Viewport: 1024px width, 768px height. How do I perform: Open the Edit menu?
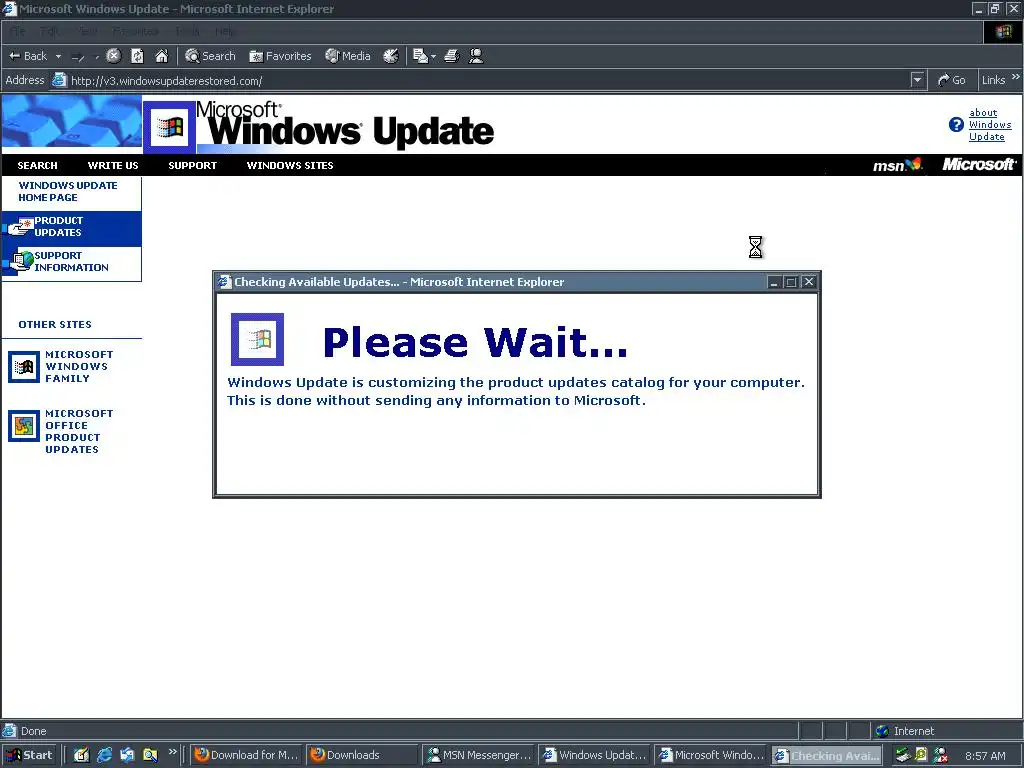tap(49, 31)
